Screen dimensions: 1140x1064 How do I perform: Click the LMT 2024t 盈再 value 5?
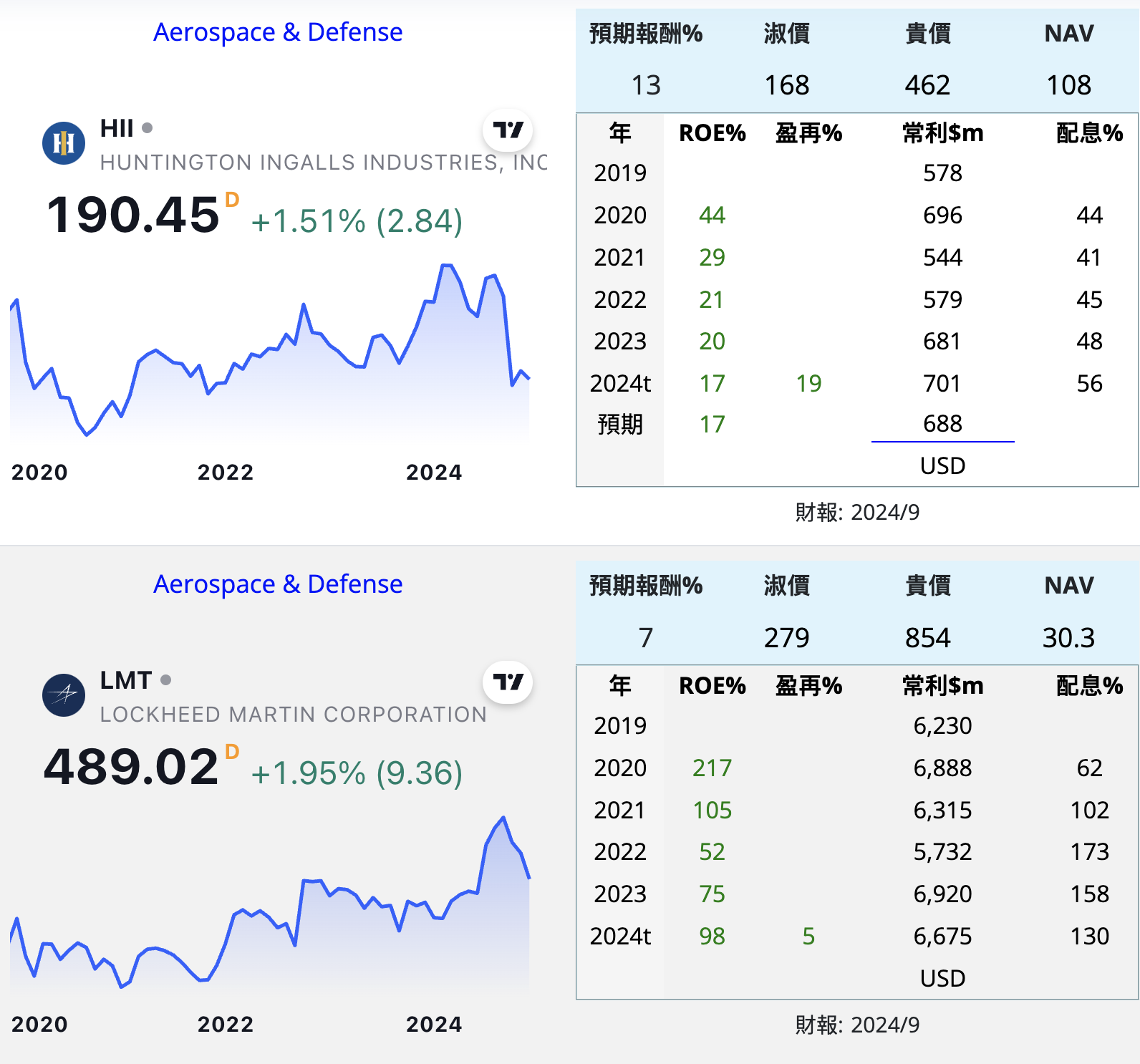point(808,937)
